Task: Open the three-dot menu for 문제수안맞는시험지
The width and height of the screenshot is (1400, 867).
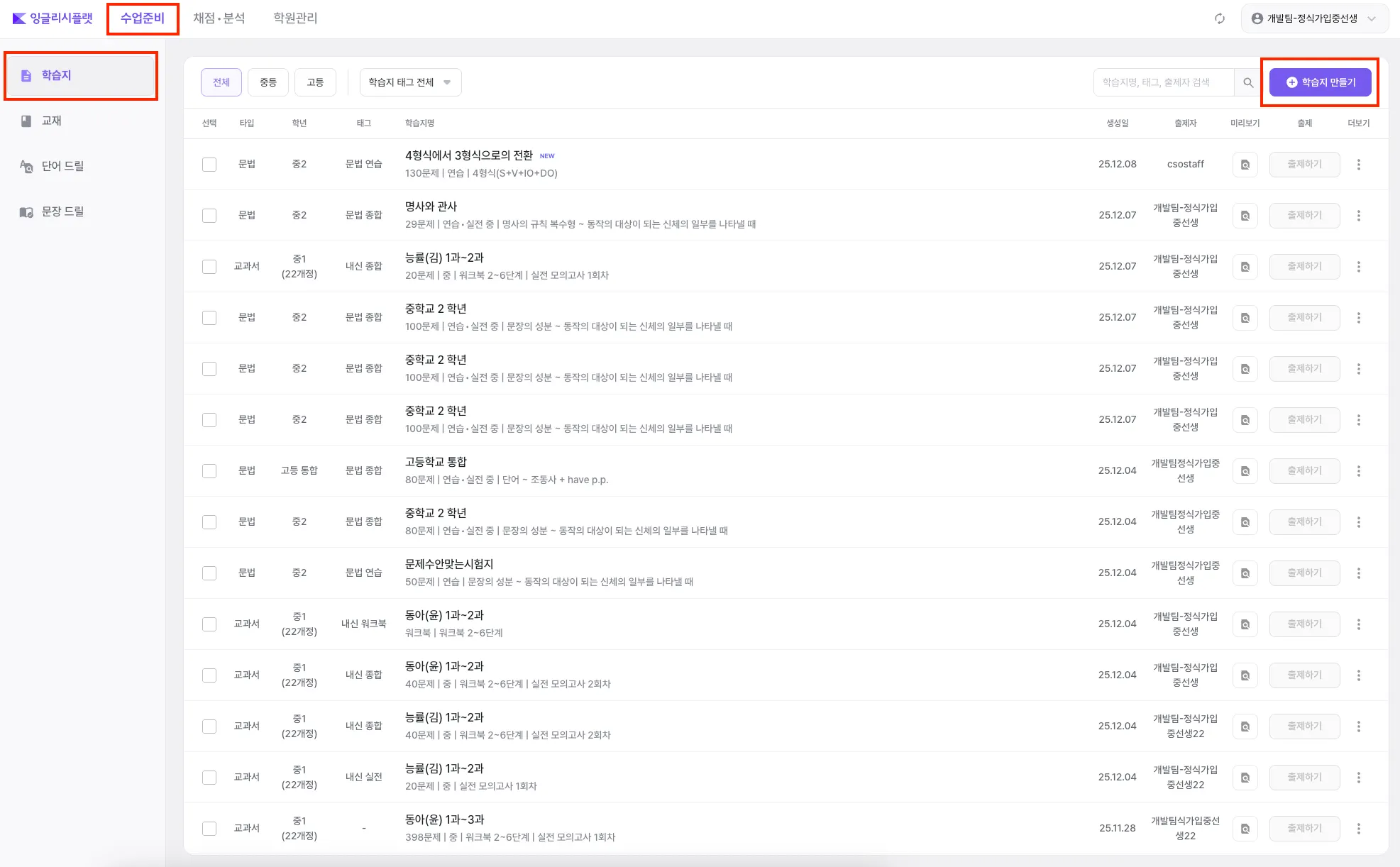Action: [1358, 573]
